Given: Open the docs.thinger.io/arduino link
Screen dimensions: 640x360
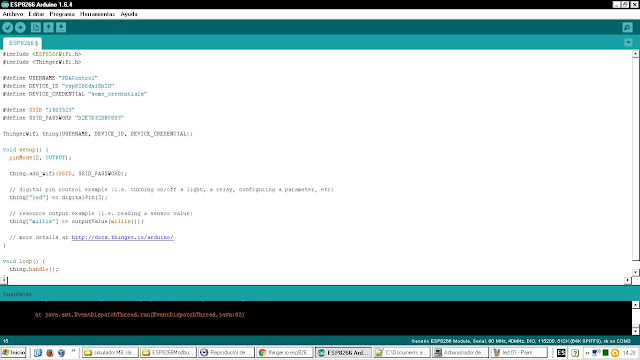Looking at the screenshot, I should coord(122,237).
